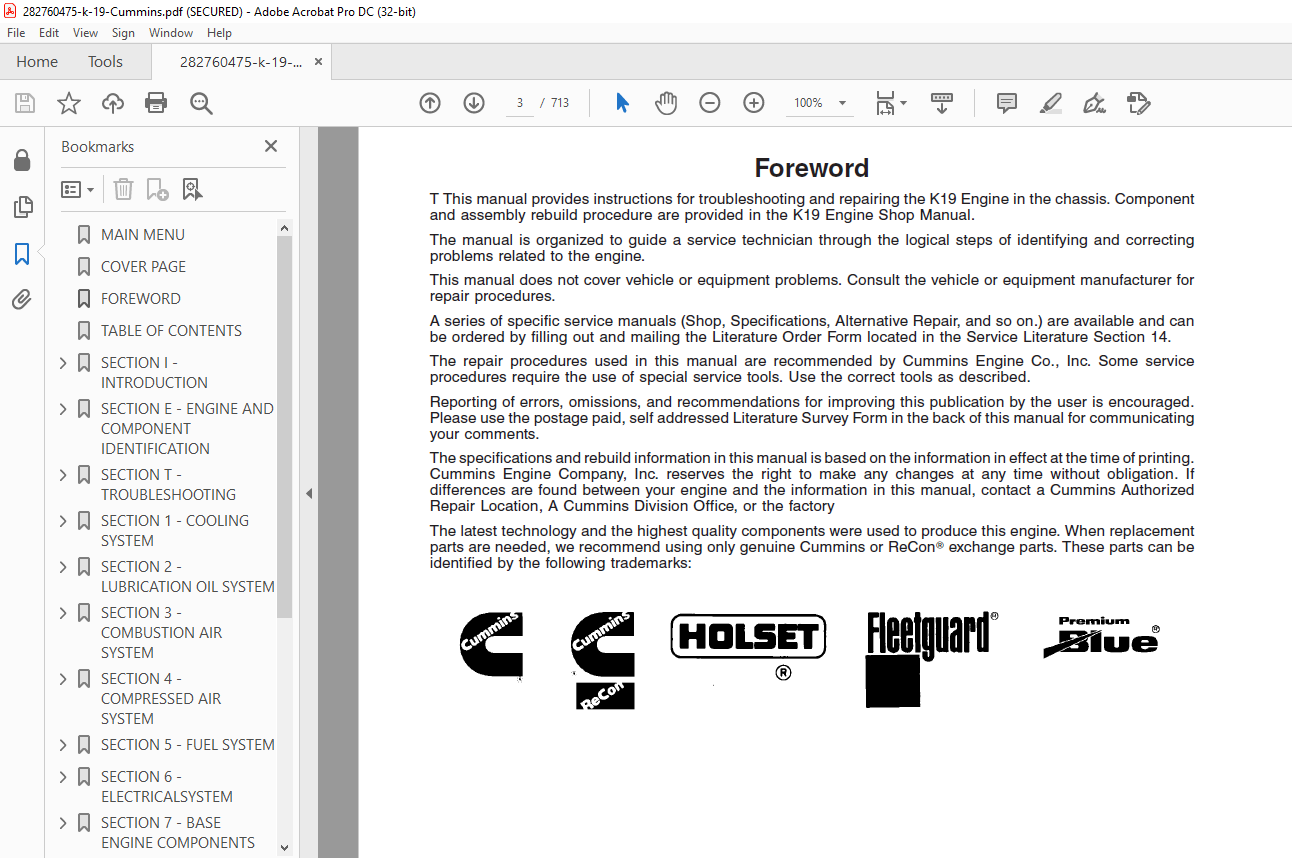
Task: Delete the selected bookmark trash icon
Action: coord(123,189)
